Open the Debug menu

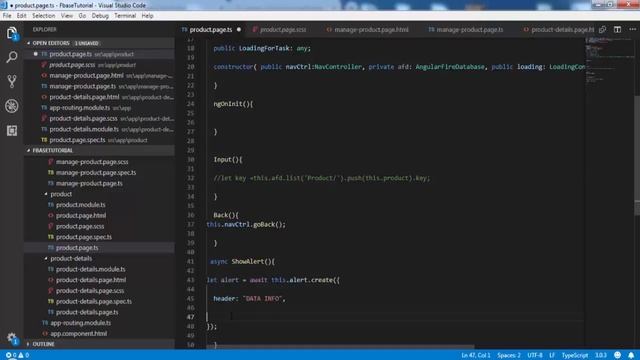click(x=100, y=16)
